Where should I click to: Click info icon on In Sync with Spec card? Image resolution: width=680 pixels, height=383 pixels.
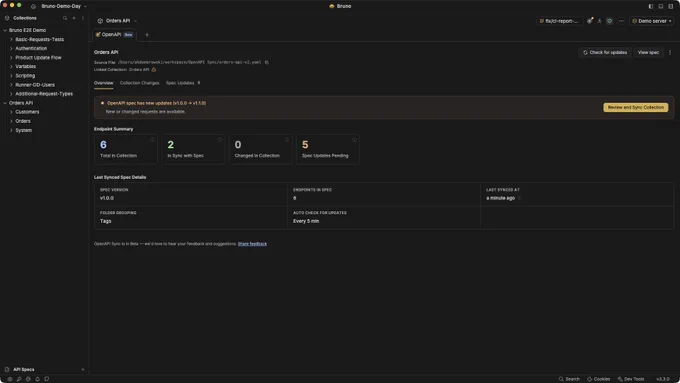click(x=219, y=140)
